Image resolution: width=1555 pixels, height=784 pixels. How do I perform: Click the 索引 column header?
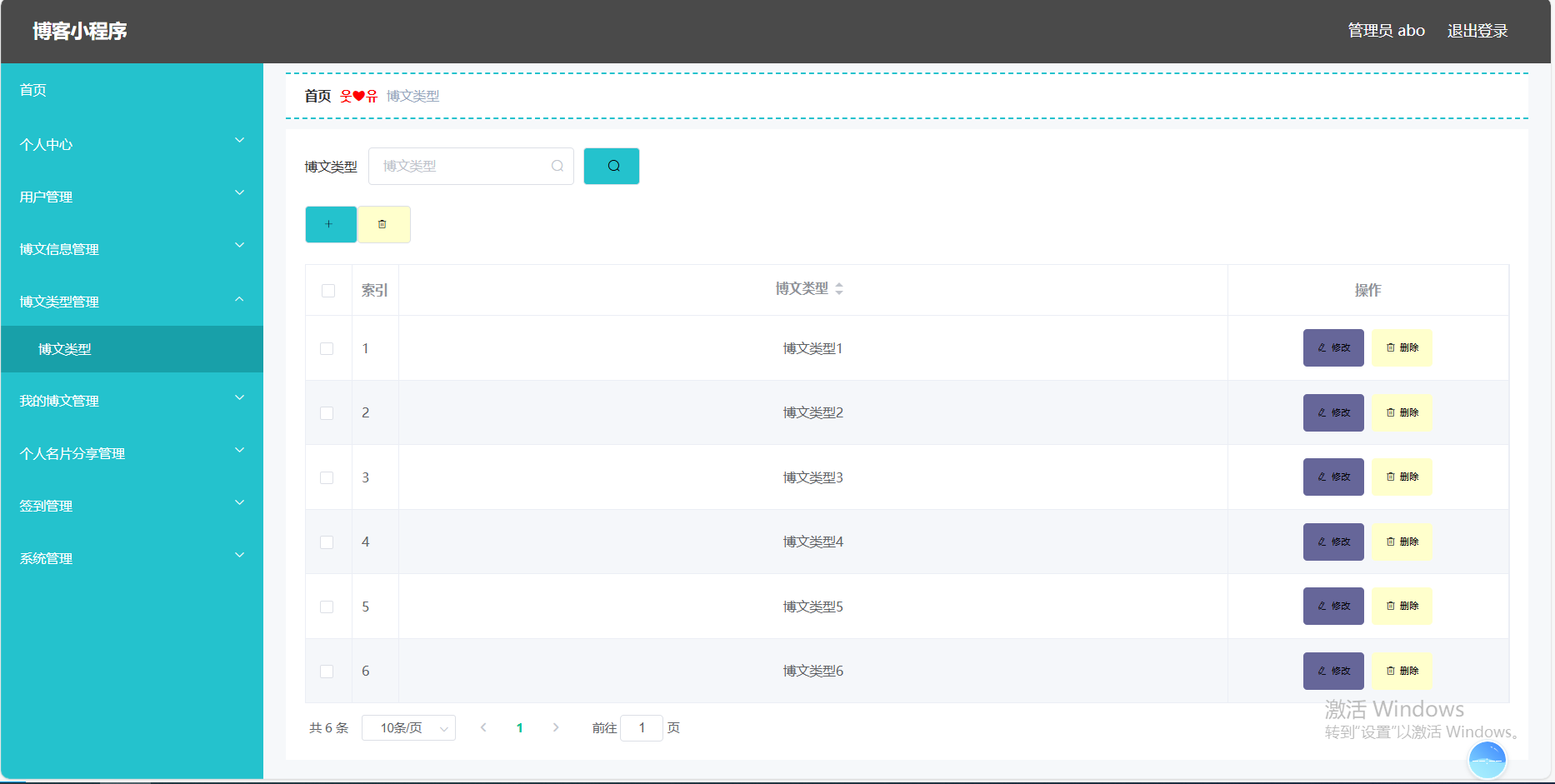(x=374, y=290)
